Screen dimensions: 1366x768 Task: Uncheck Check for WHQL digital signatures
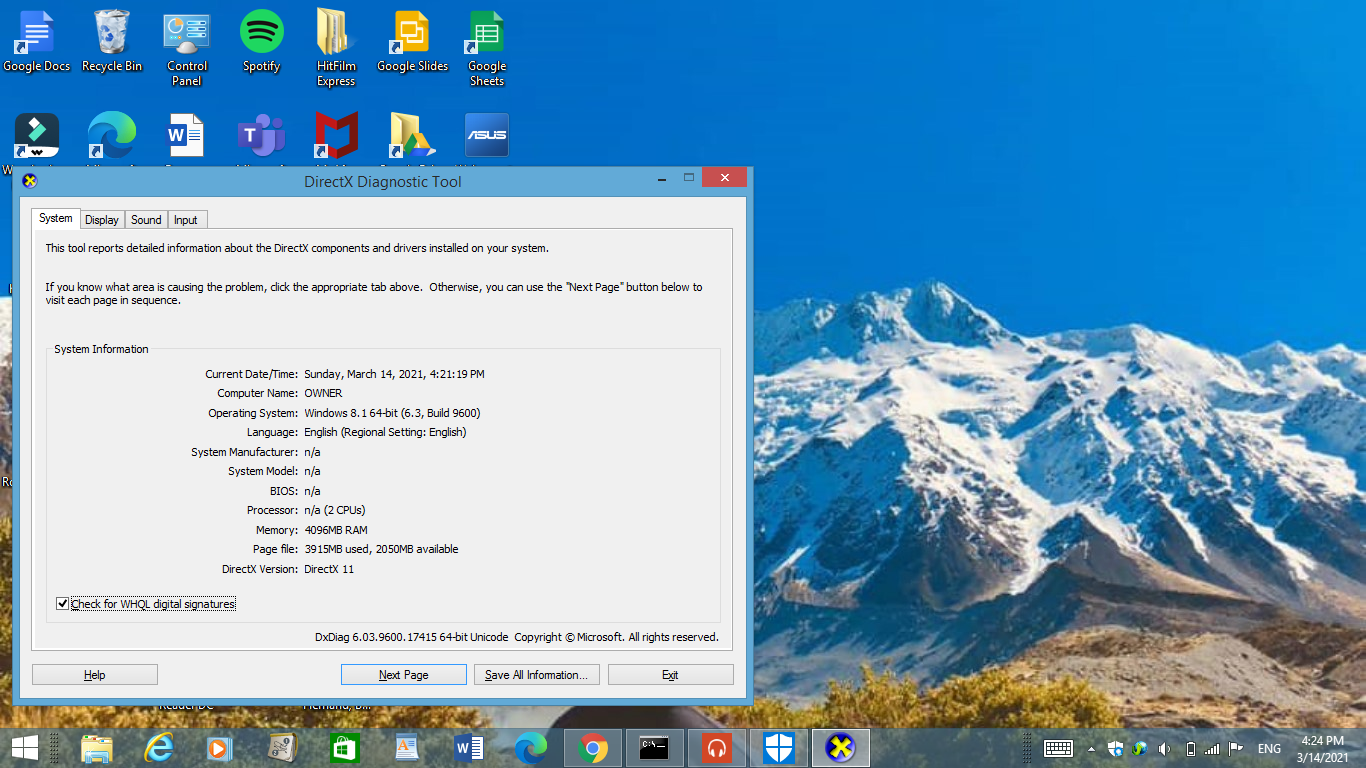point(63,603)
